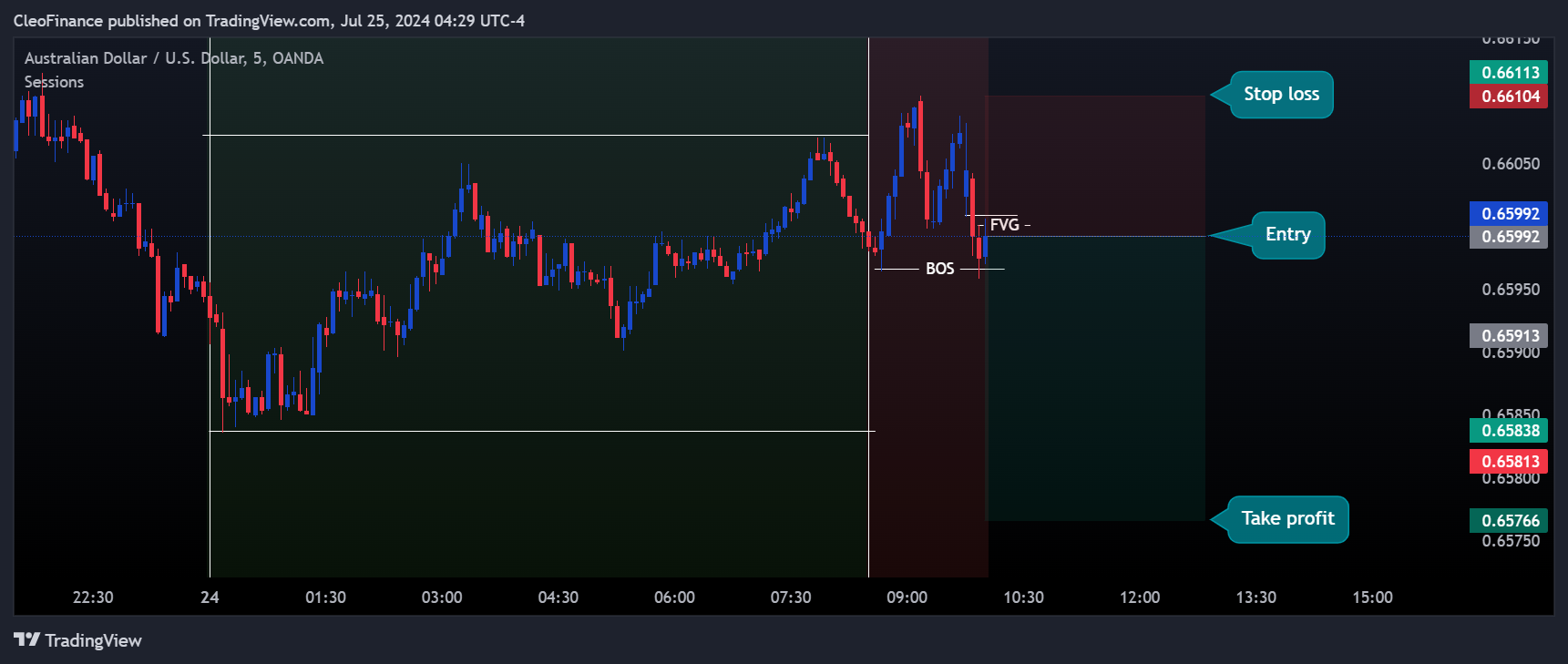
Task: Click the Stop loss callout label
Action: pyautogui.click(x=1282, y=95)
